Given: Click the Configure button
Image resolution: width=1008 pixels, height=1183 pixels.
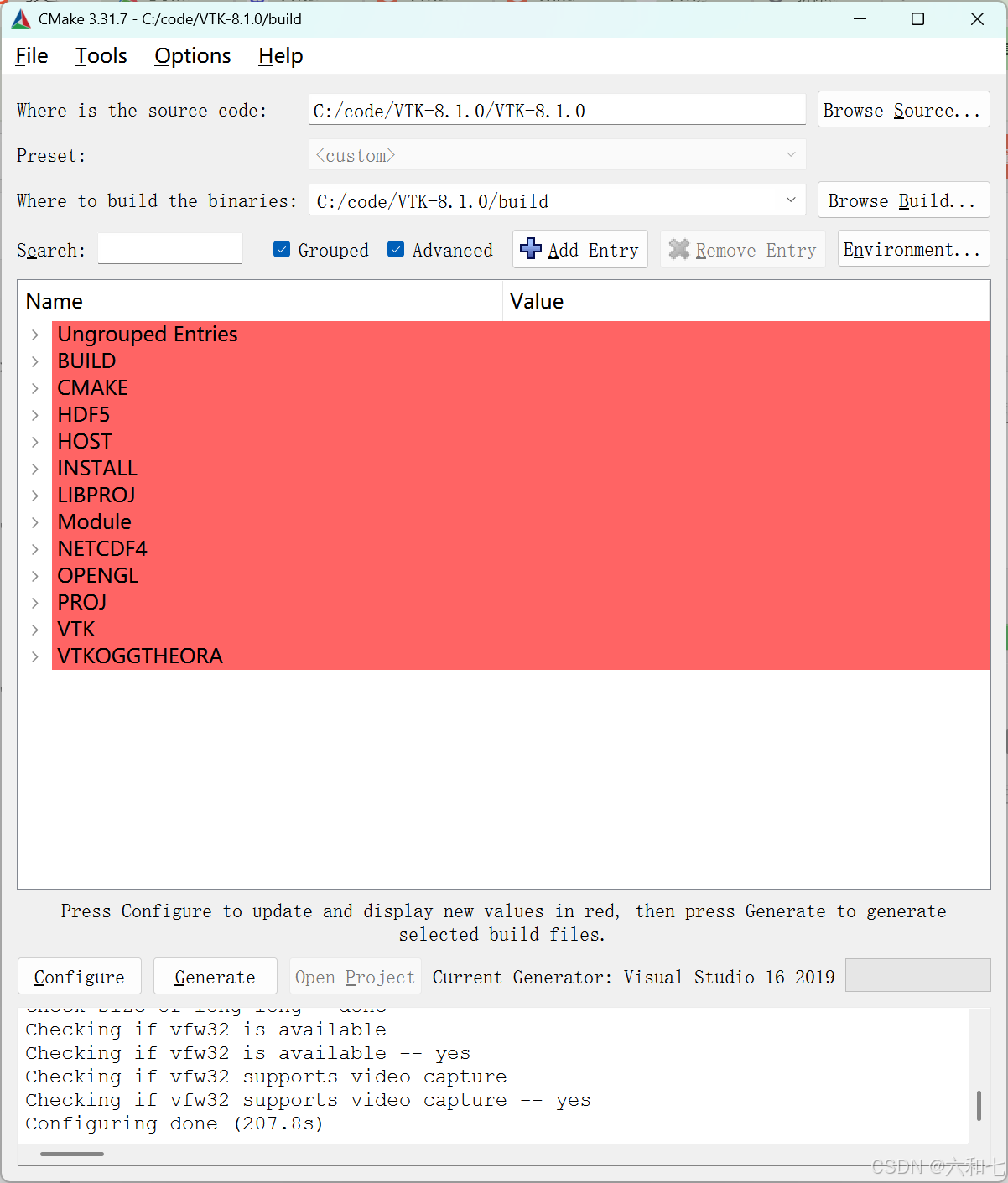Looking at the screenshot, I should coord(80,977).
